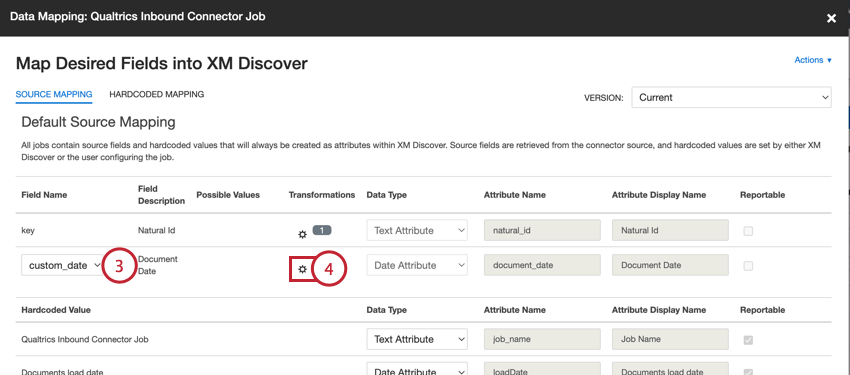
Task: Expand the Version dropdown showing Current
Action: 731,98
